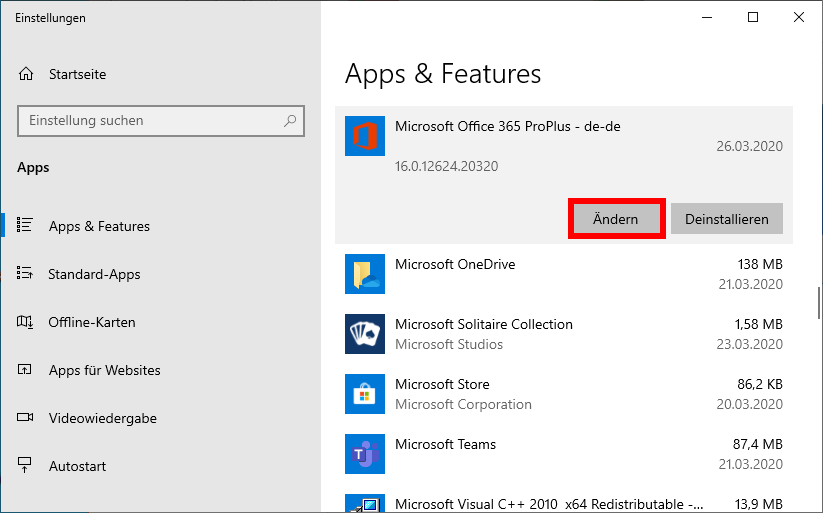
Task: Click the Startseite home icon
Action: click(26, 75)
